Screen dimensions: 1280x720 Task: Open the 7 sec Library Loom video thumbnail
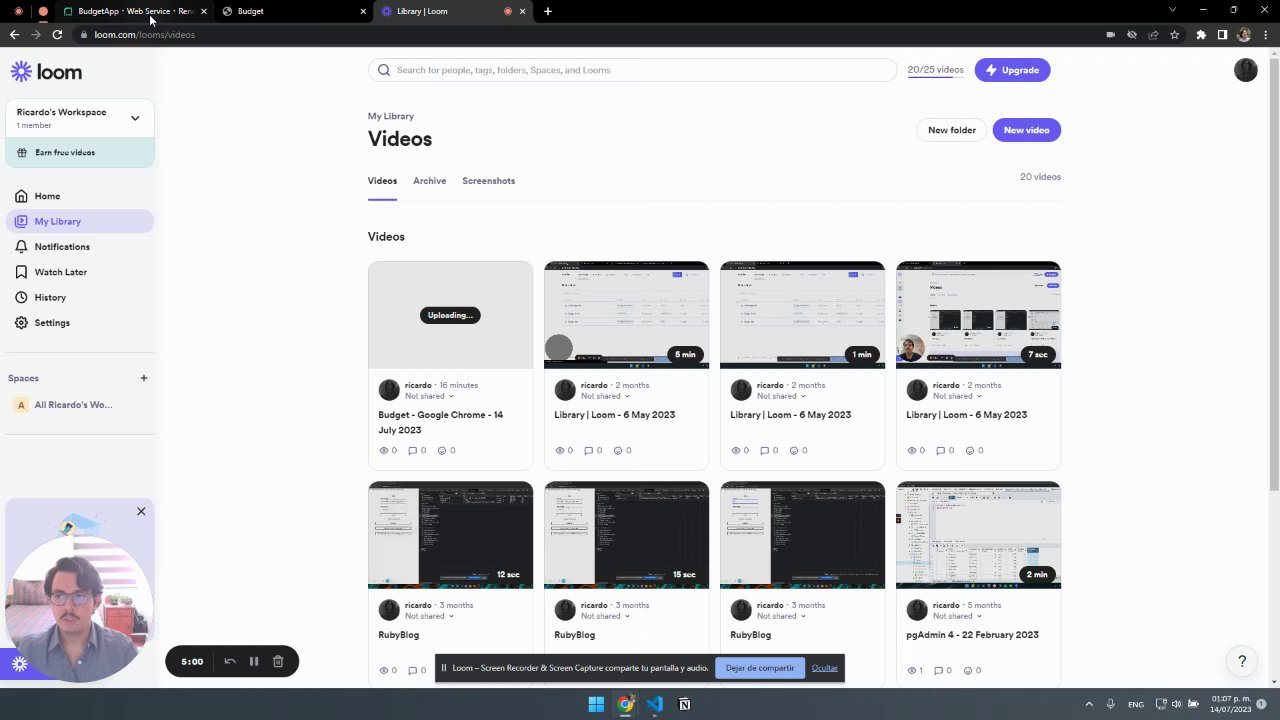pos(978,315)
